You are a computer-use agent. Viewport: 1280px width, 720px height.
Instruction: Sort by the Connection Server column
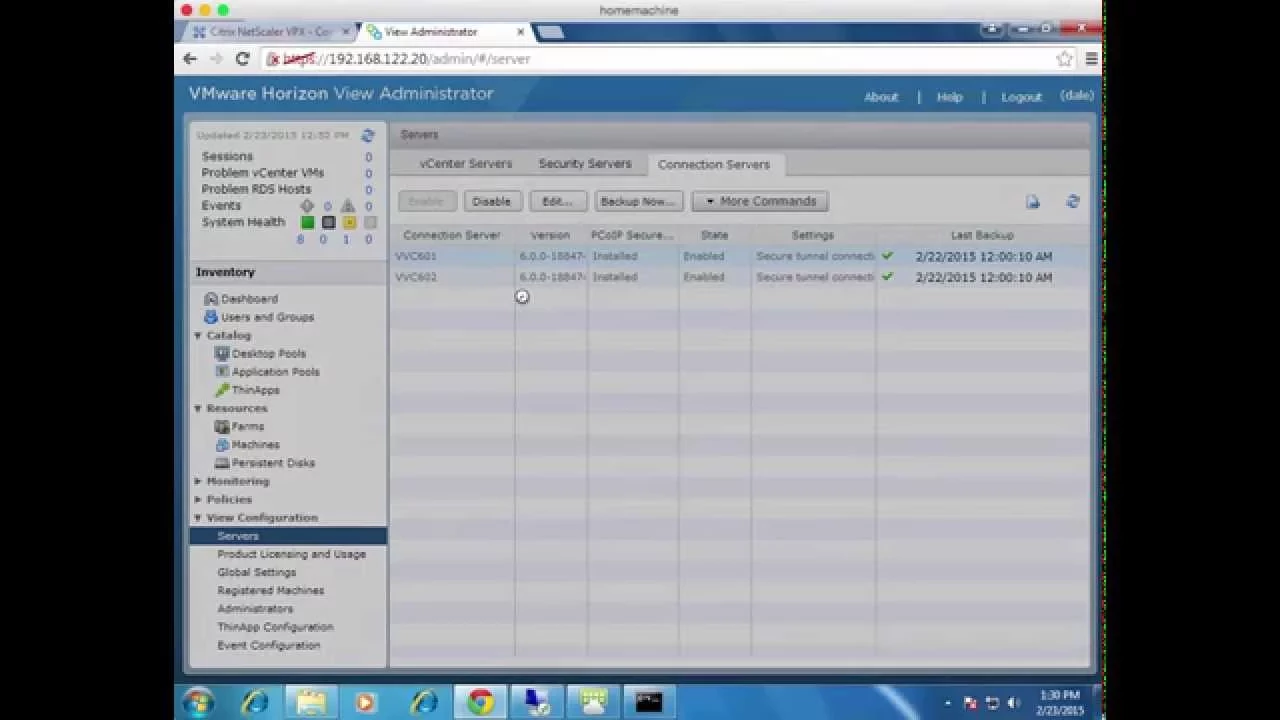click(x=452, y=235)
